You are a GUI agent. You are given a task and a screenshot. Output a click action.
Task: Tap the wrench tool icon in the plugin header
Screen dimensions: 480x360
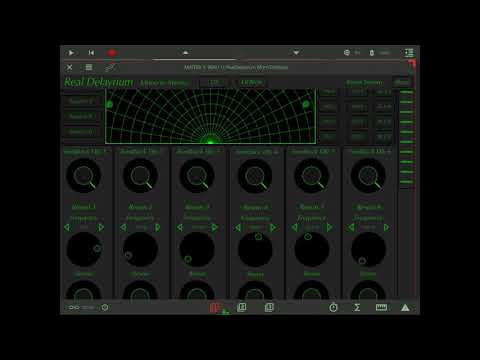[110, 67]
